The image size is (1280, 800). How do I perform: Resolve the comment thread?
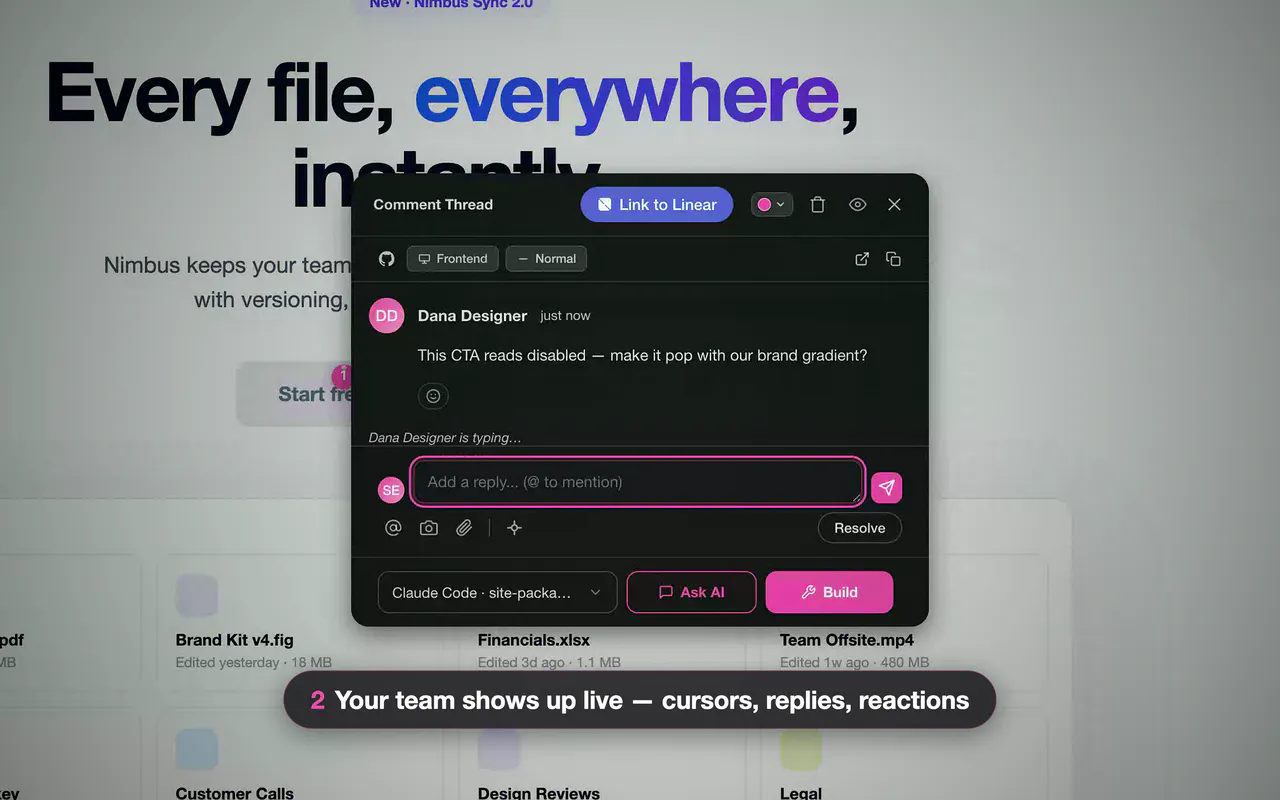860,528
